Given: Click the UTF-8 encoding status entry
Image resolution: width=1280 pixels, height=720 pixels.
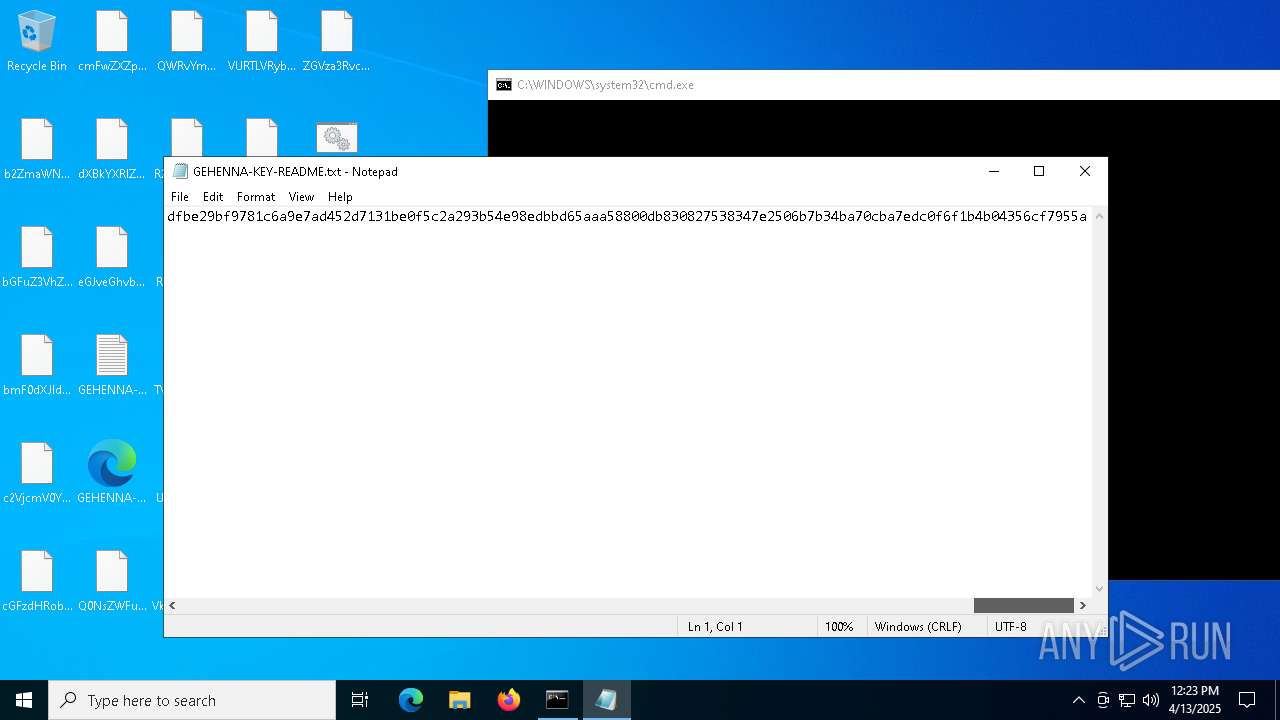Looking at the screenshot, I should (1010, 626).
